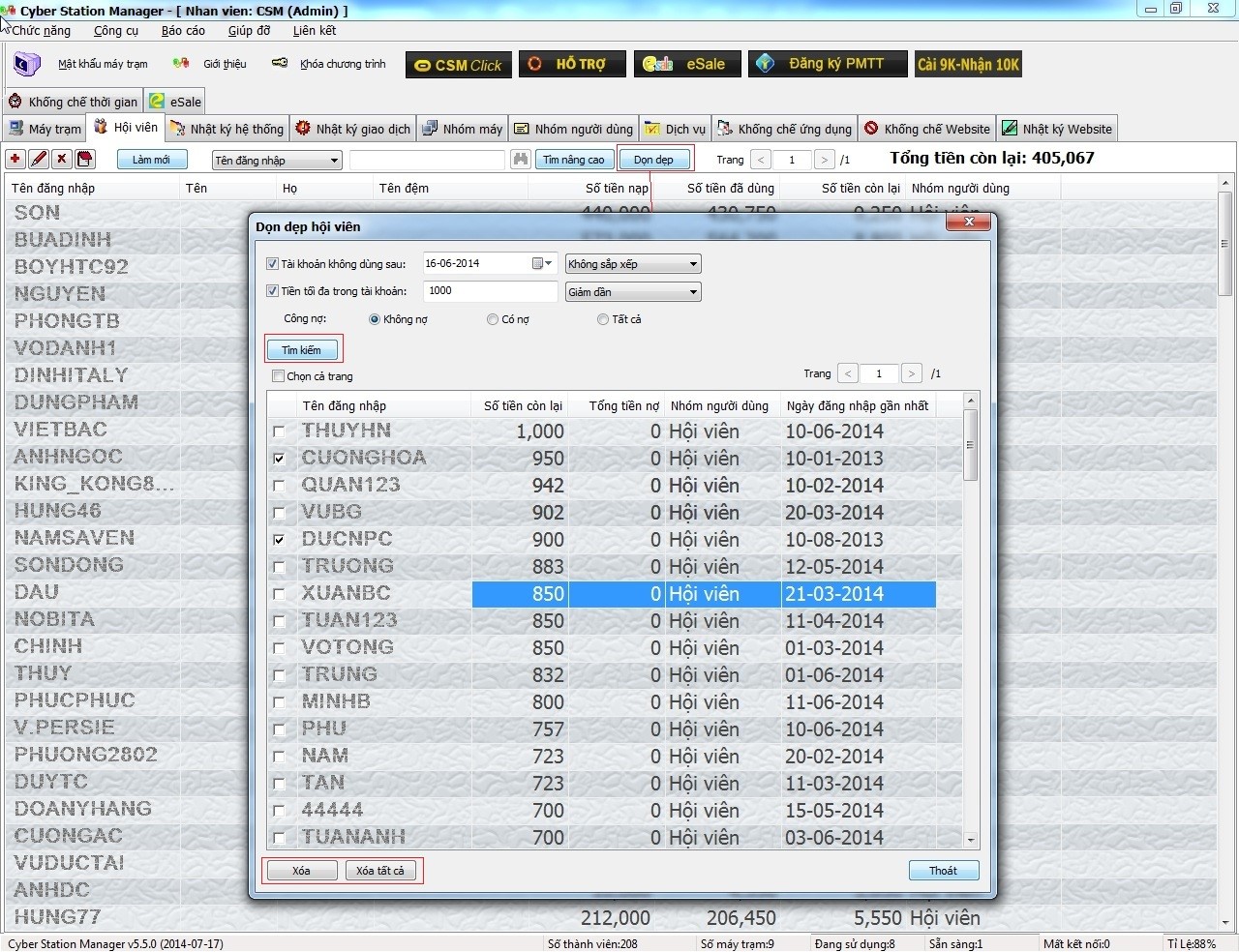Click the Khóa chương trình key icon
The image size is (1239, 952).
[280, 64]
